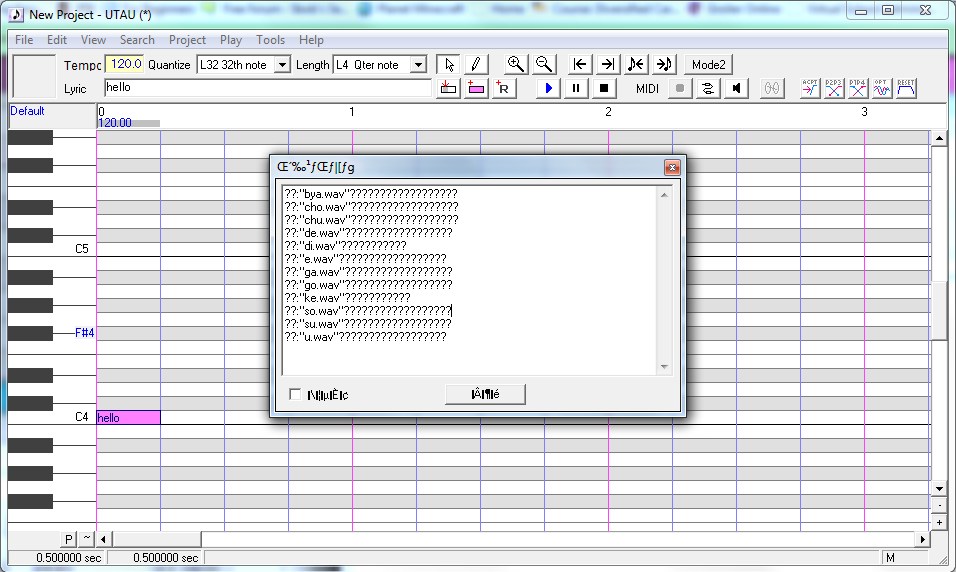The height and width of the screenshot is (572, 956).
Task: Click the Tempo value field 120.0
Action: (124, 64)
